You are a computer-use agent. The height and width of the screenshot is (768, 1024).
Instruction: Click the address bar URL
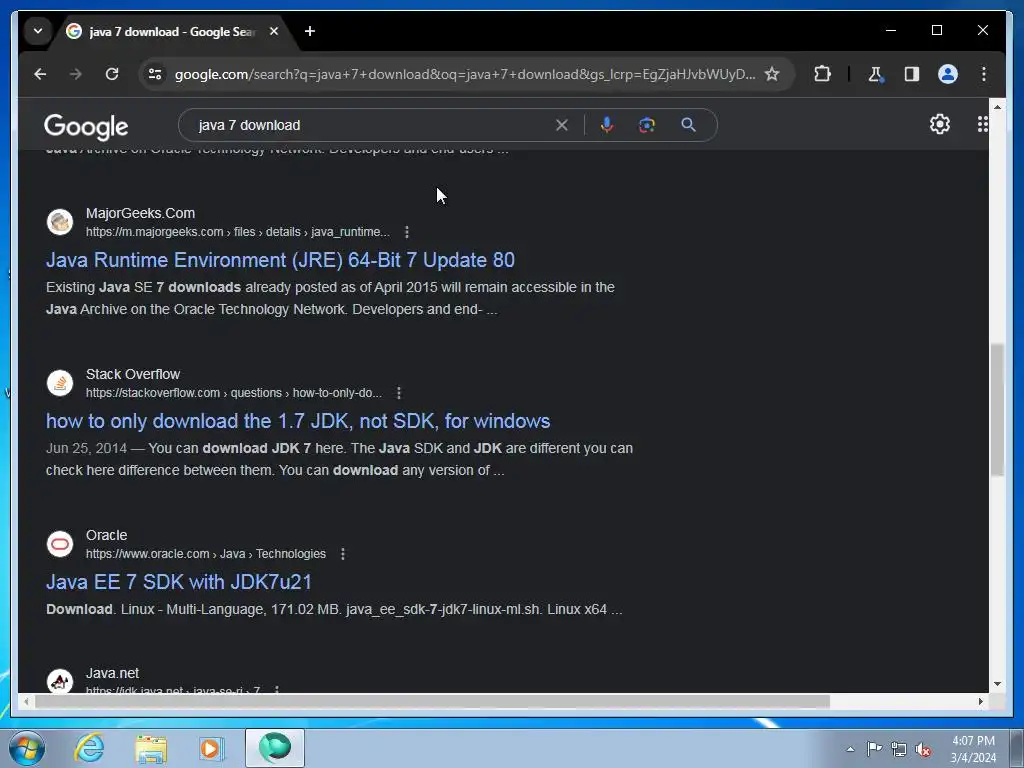(x=464, y=74)
